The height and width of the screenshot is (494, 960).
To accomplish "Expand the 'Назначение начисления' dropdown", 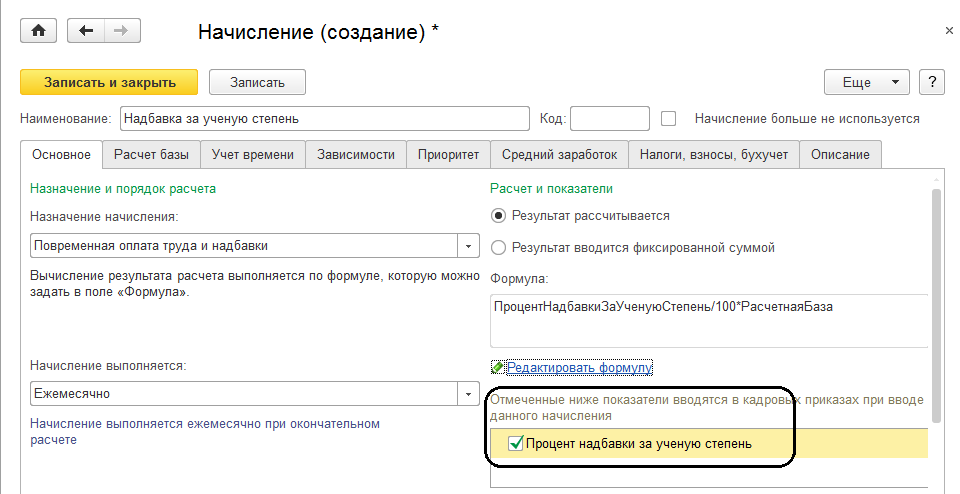I will pyautogui.click(x=469, y=246).
